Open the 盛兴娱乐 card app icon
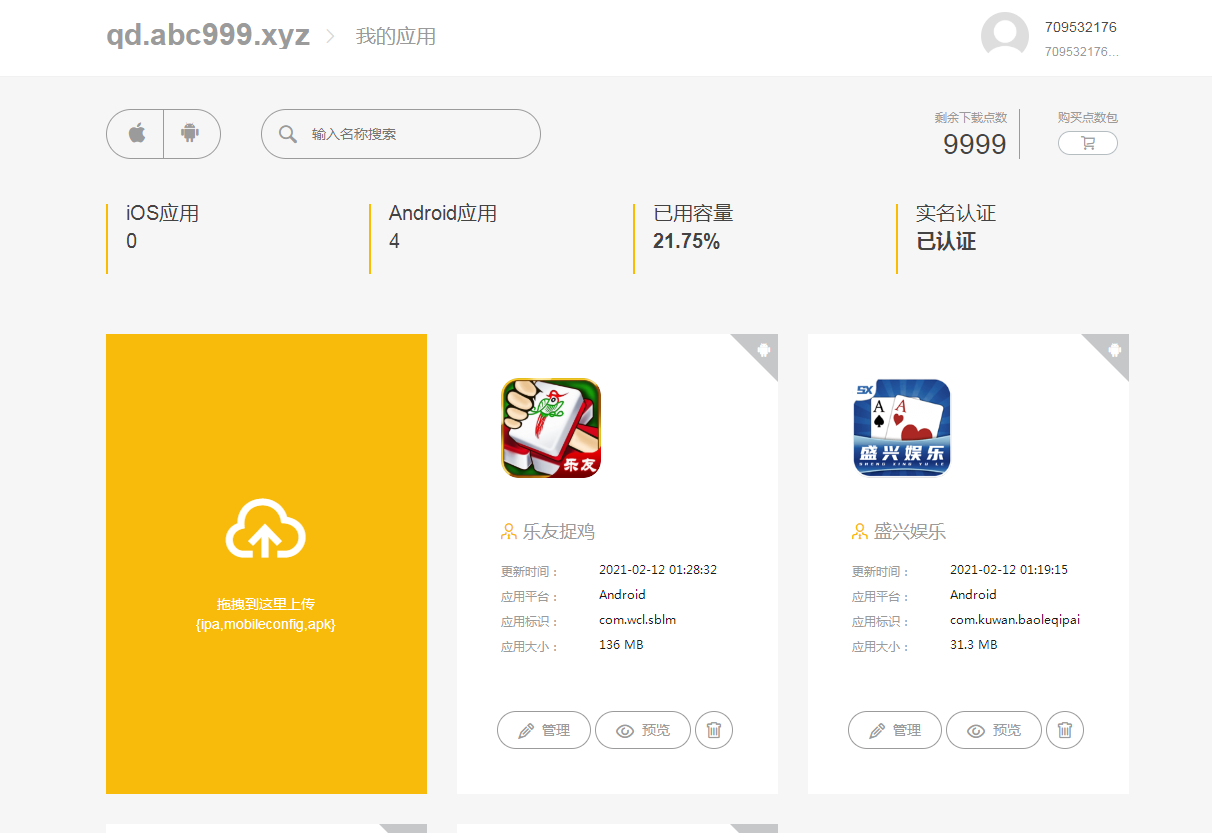 (901, 428)
